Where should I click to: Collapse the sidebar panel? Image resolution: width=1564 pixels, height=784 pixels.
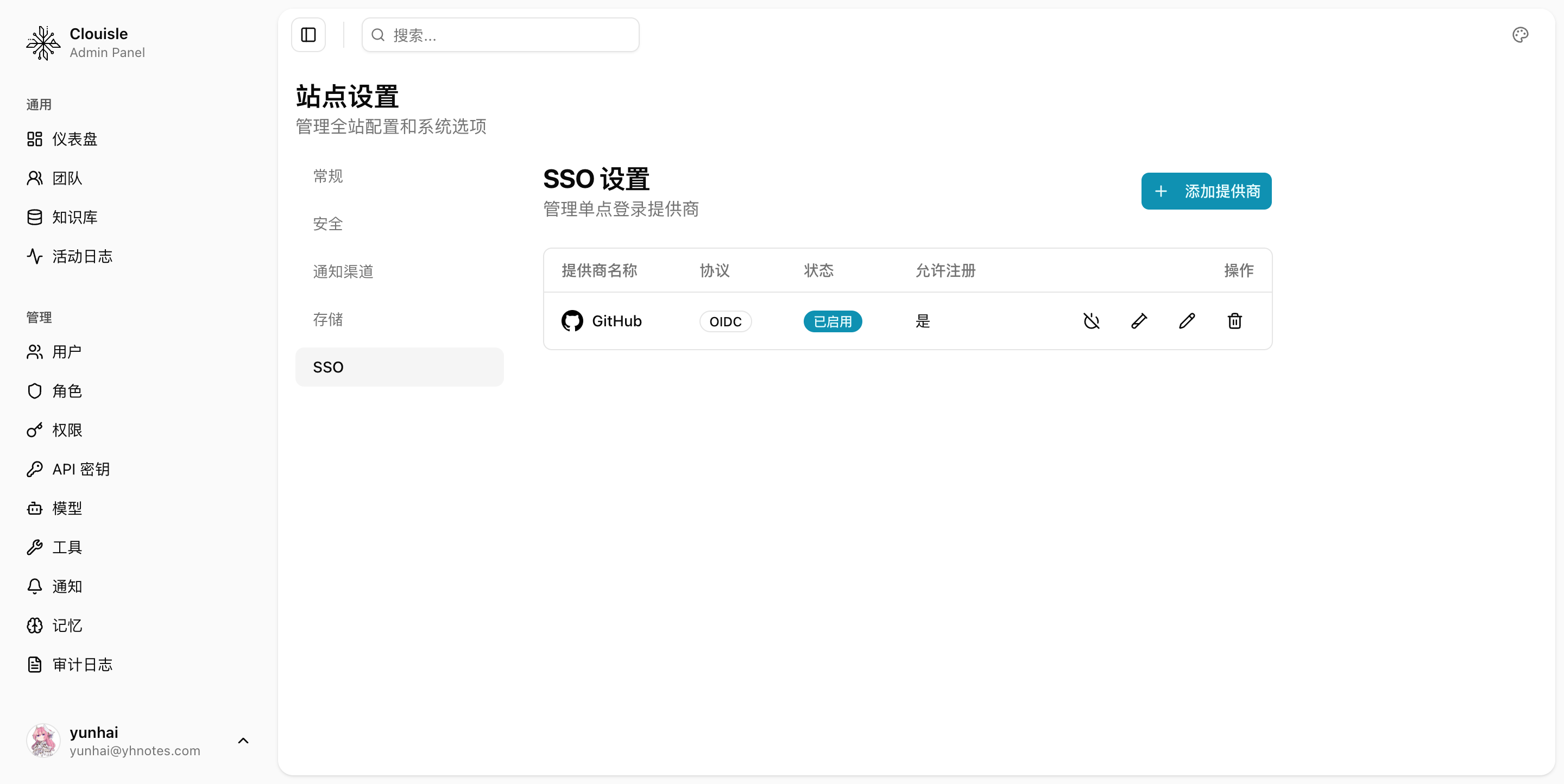[308, 35]
